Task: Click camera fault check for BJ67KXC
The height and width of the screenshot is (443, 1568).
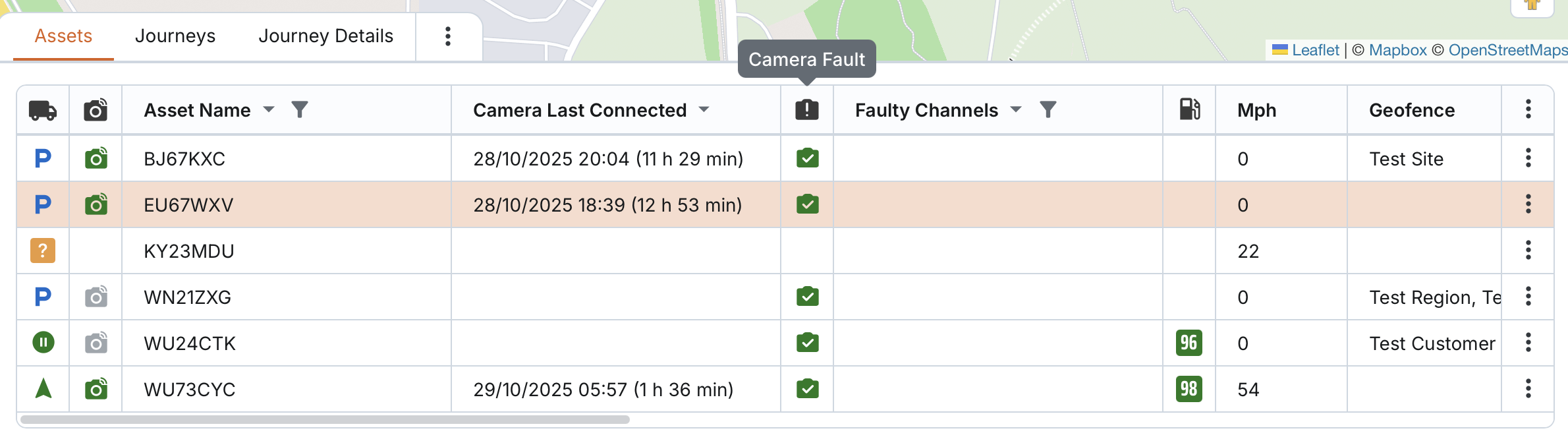Action: coord(807,158)
